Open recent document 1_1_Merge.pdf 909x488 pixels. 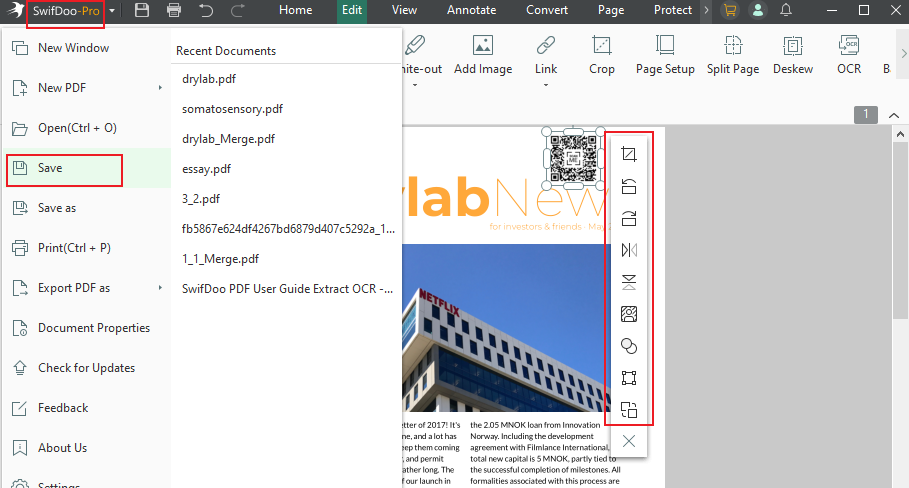pos(220,259)
